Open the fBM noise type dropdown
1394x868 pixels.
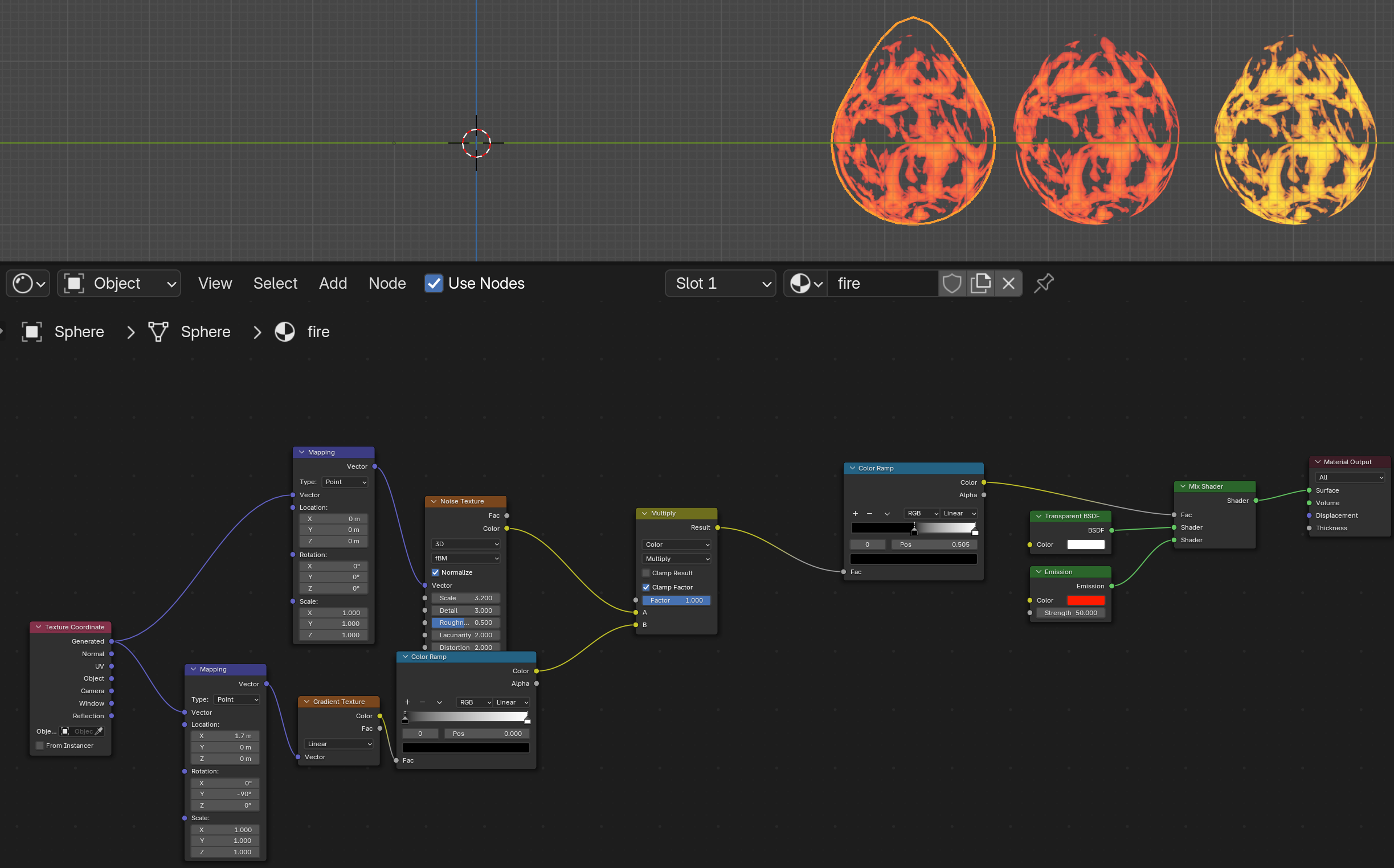[465, 558]
